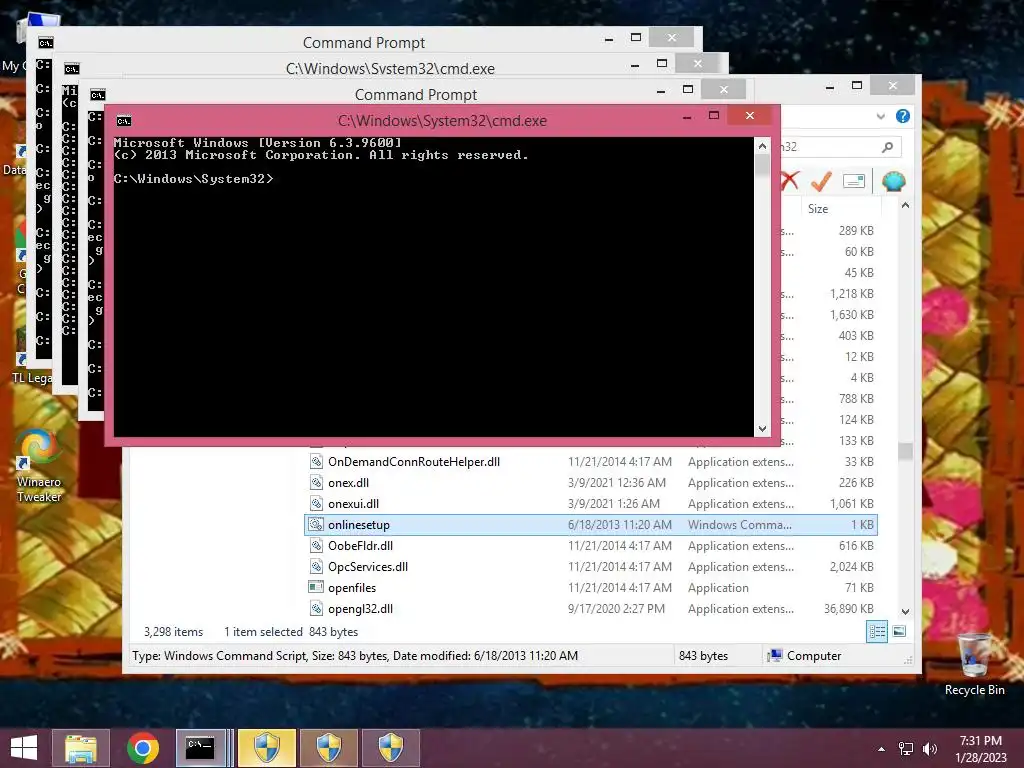1024x768 pixels.
Task: Click file icon beside opengl32.dll
Action: (x=316, y=608)
